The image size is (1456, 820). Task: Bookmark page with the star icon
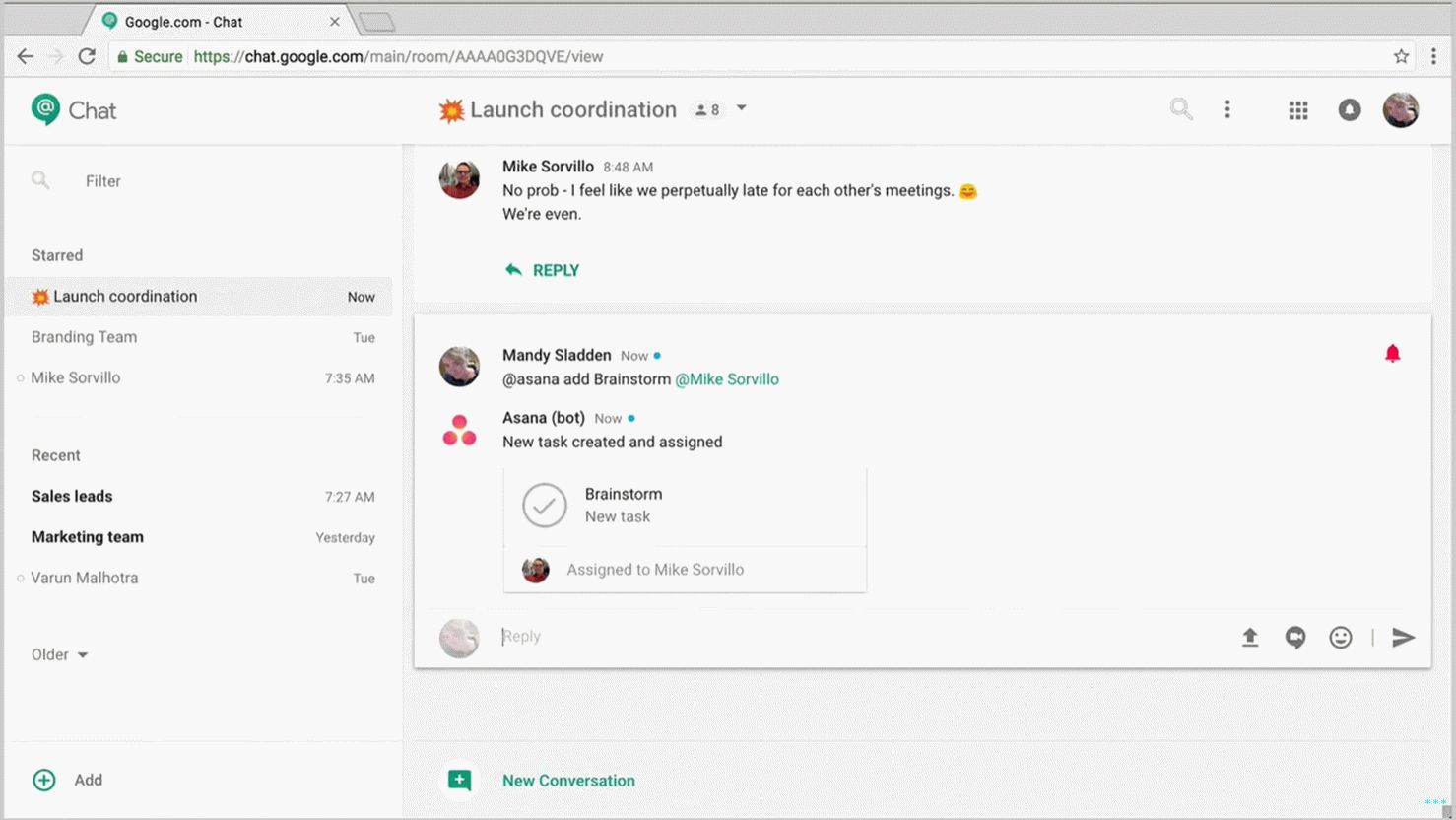[x=1401, y=56]
